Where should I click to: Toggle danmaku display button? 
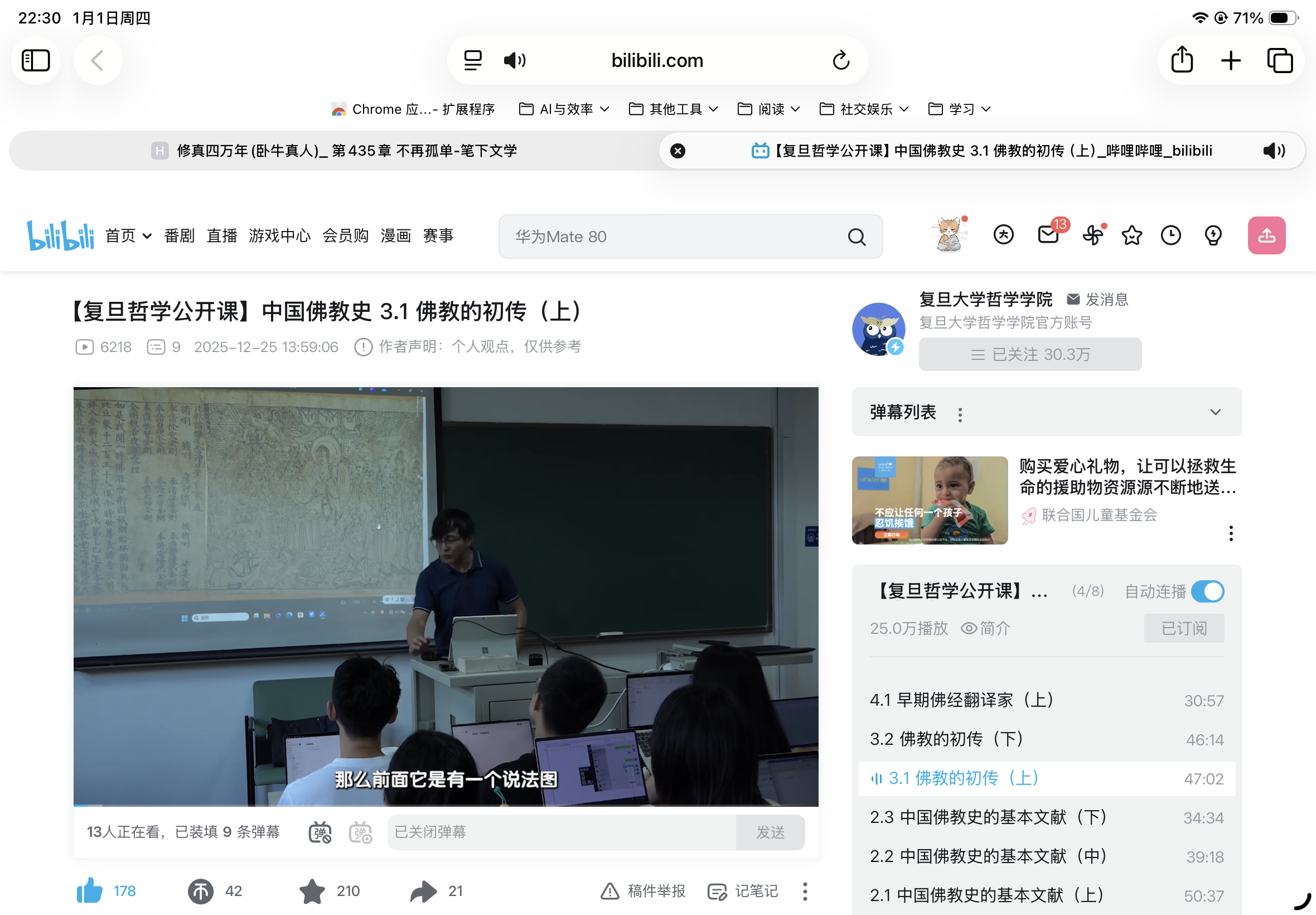coord(320,832)
